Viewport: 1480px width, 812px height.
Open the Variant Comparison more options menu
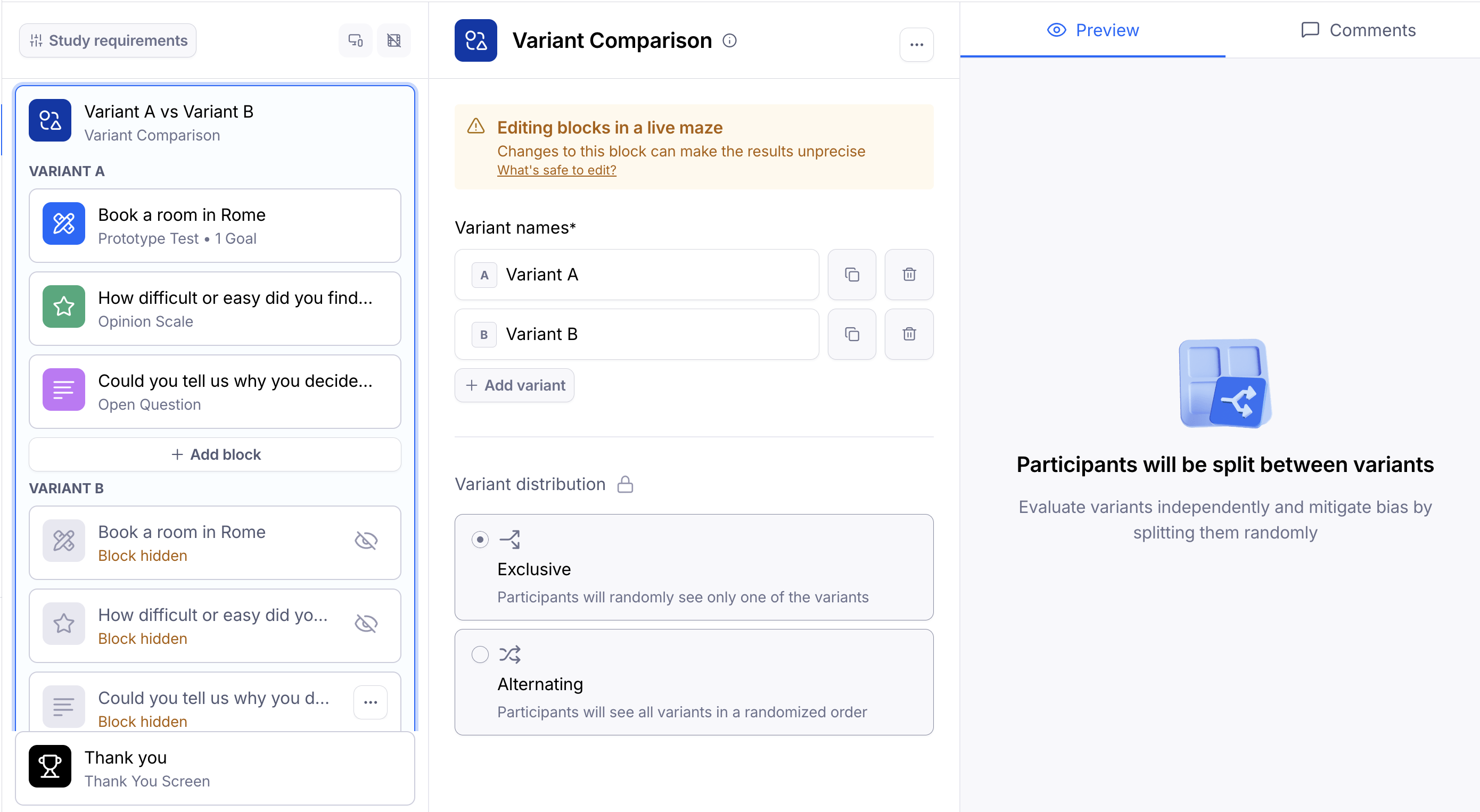click(916, 44)
